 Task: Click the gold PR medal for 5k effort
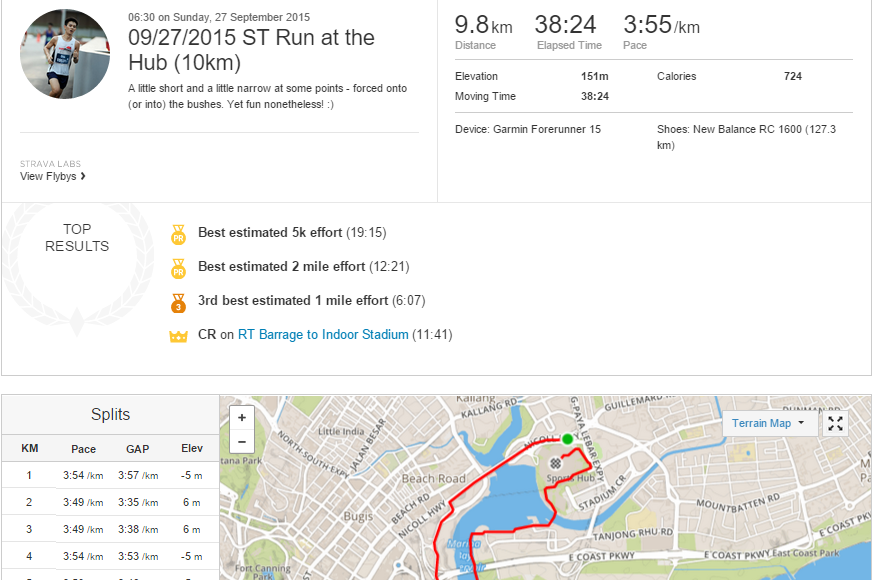coord(179,234)
